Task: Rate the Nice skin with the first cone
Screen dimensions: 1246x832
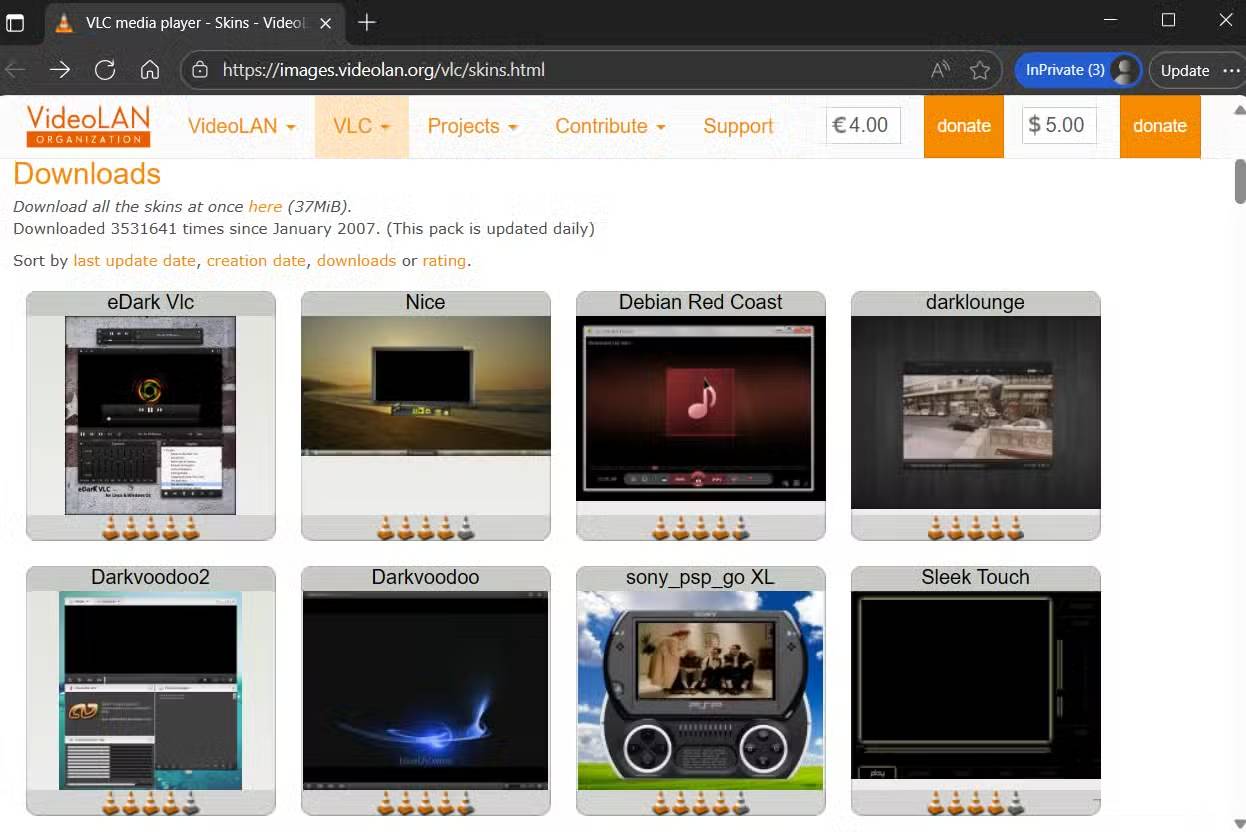Action: (384, 528)
